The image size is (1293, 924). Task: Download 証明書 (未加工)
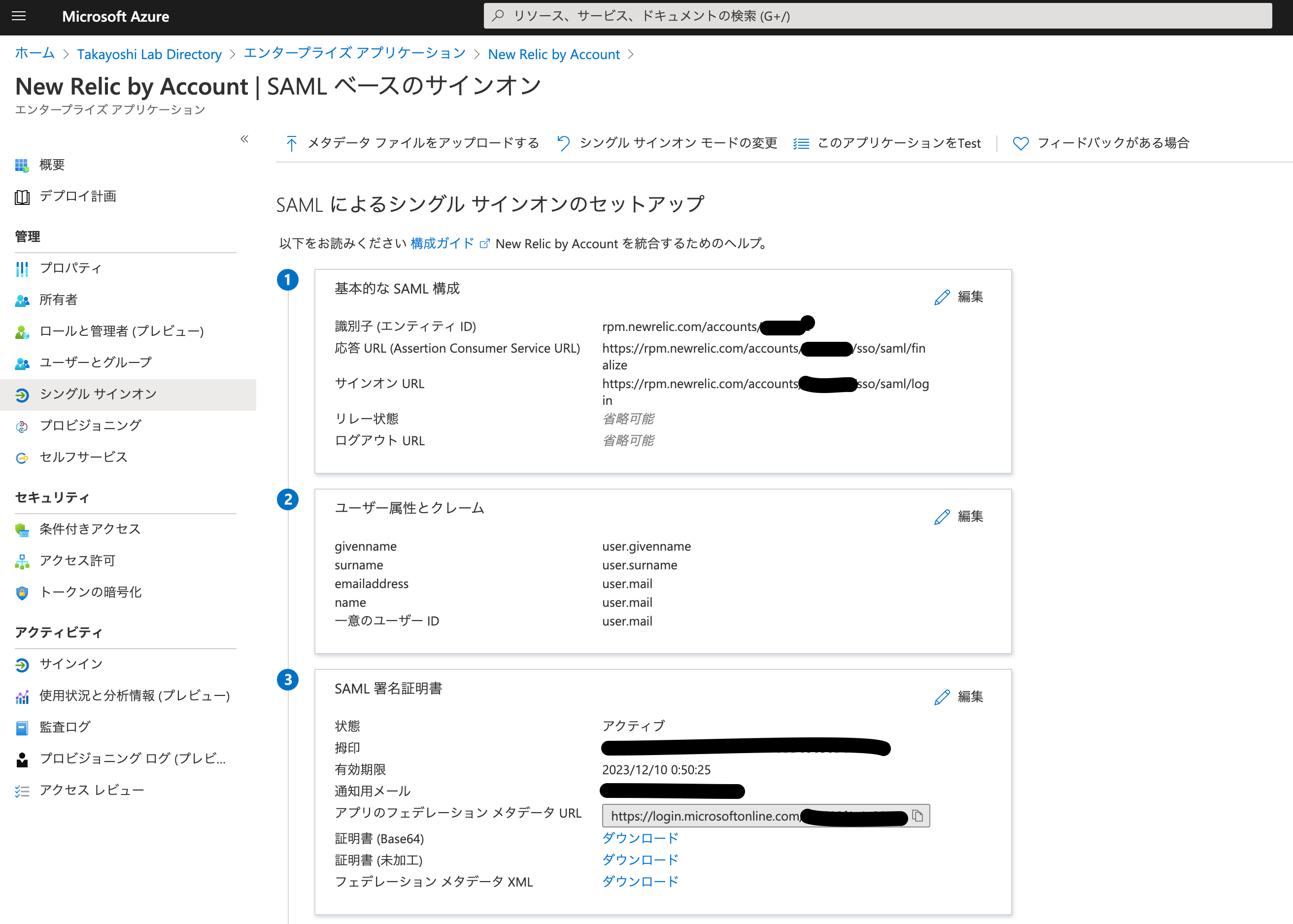[640, 860]
